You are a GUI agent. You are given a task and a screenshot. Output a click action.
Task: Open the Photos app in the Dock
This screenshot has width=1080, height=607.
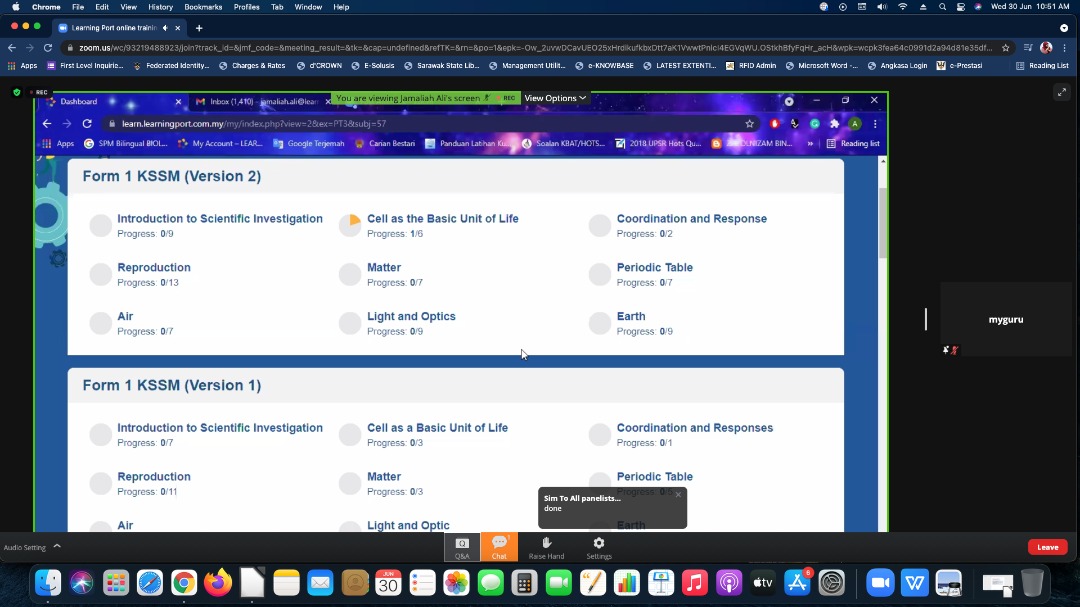tap(456, 583)
